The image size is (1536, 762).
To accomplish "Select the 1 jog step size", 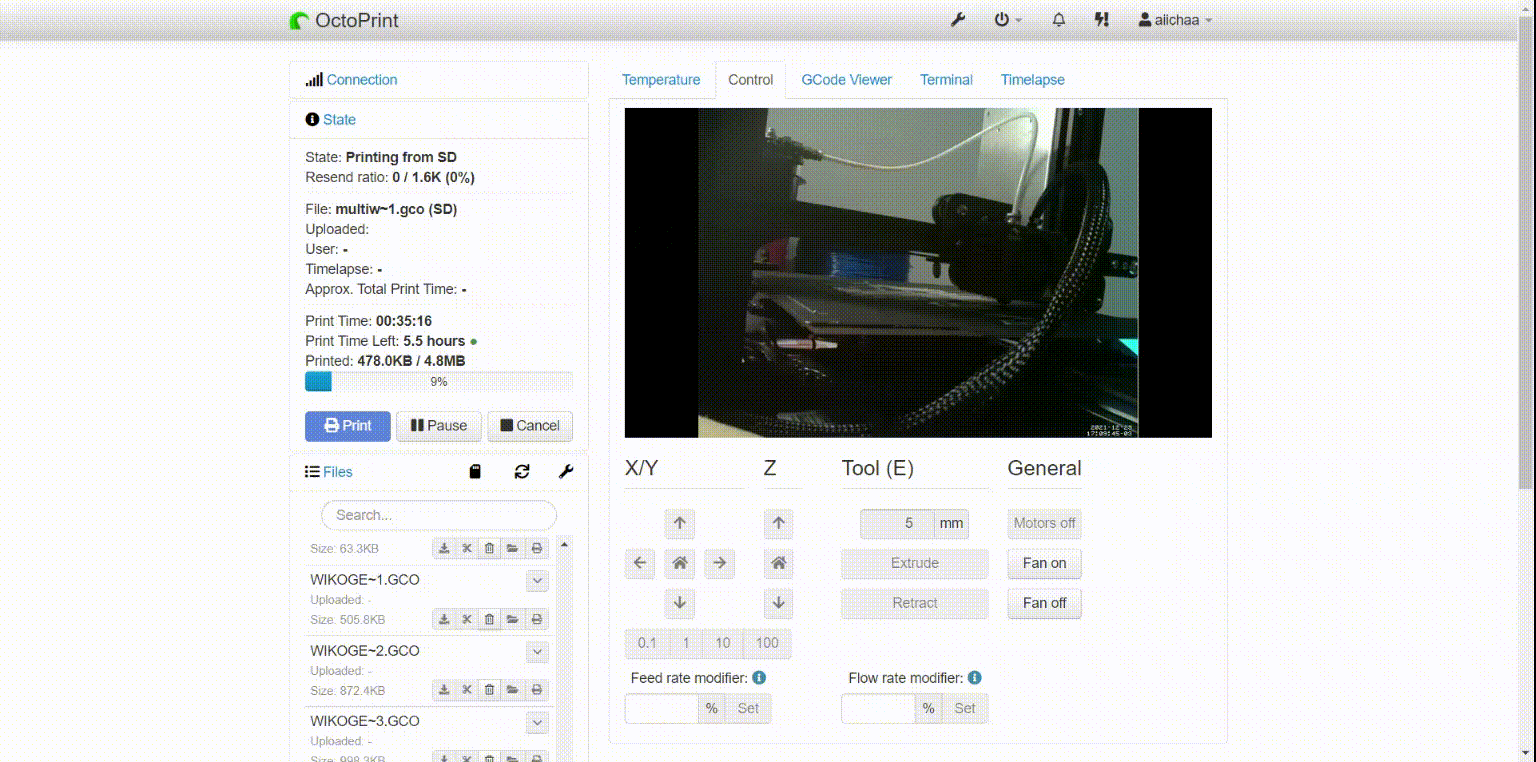I will click(x=686, y=643).
